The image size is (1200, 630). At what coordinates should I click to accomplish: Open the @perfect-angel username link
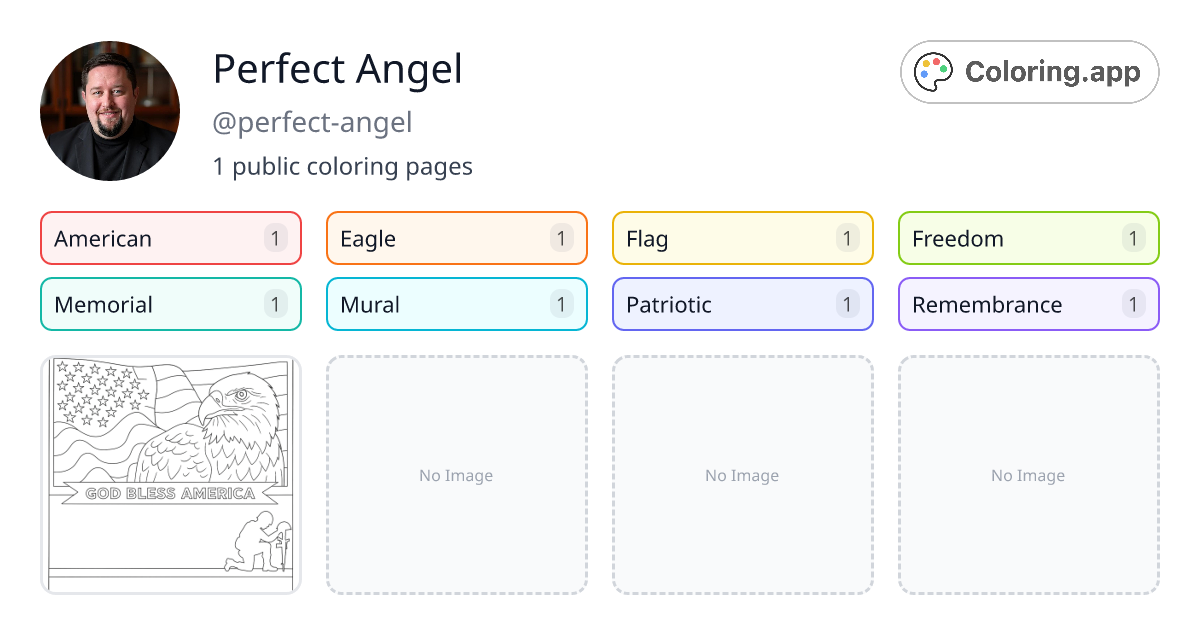[312, 122]
